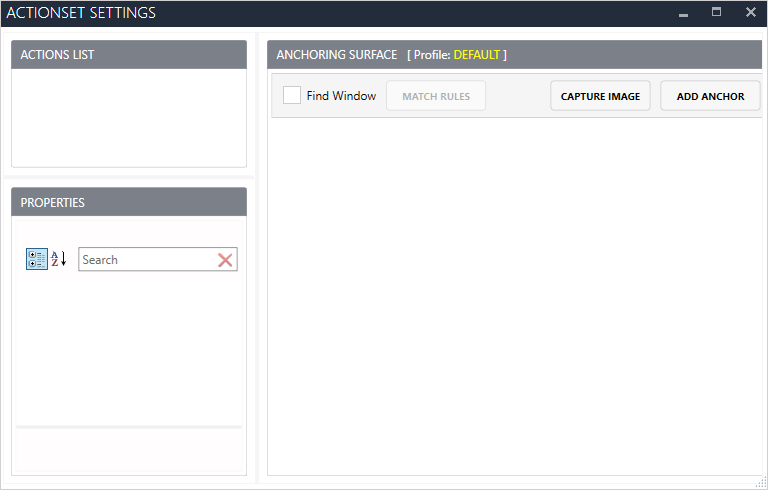Select the PROPERTIES panel header

128,202
